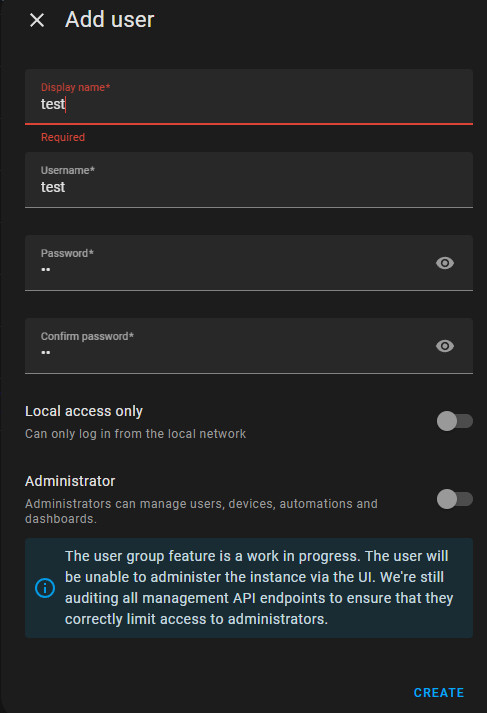This screenshot has width=487, height=713.
Task: Click the Administrator heading label
Action: click(70, 481)
